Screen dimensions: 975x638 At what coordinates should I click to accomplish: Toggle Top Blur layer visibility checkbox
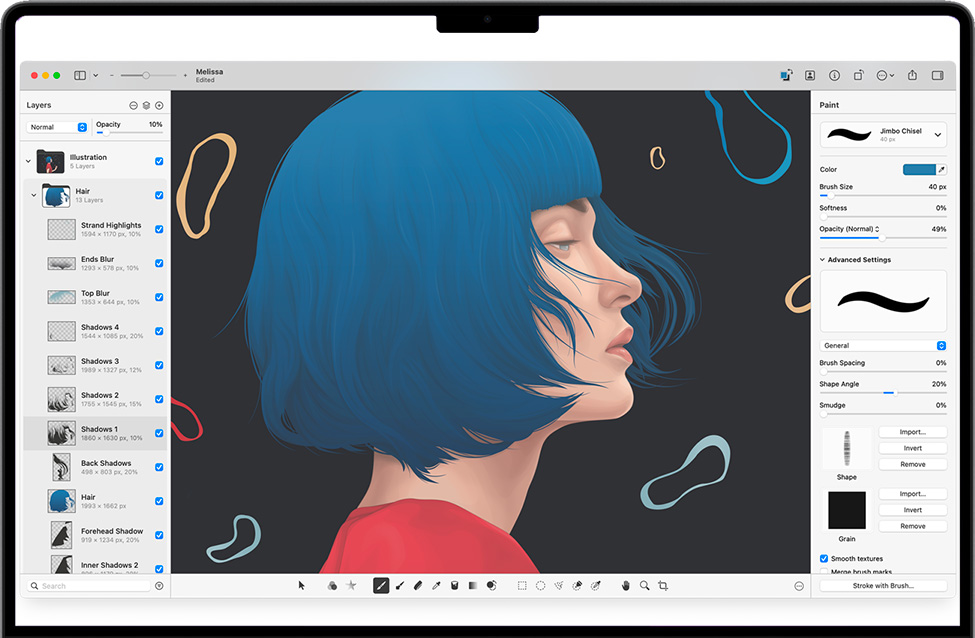click(x=159, y=297)
